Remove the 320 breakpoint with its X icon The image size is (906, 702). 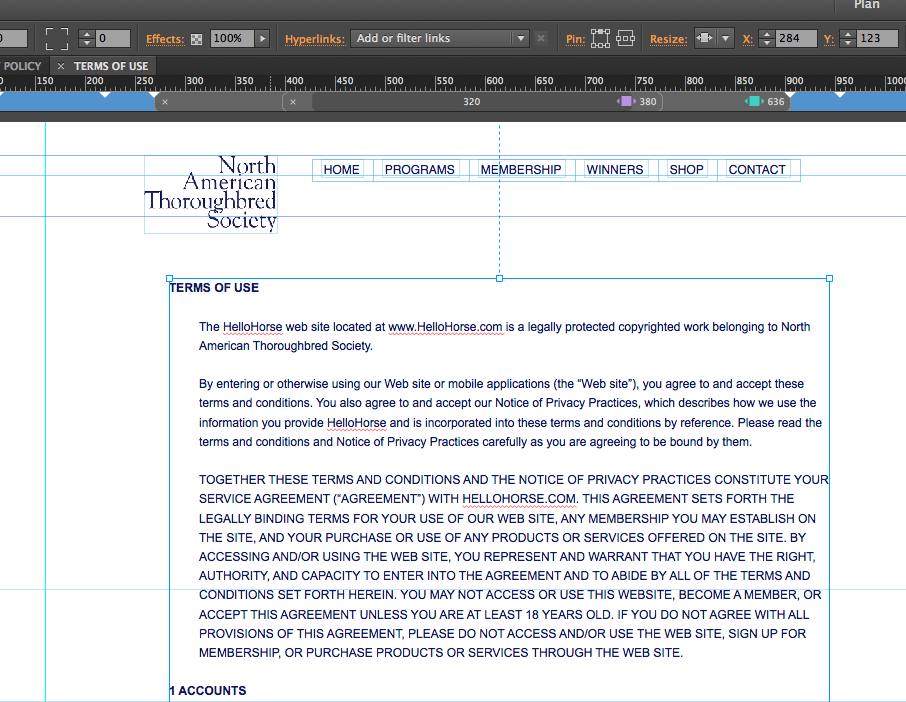293,102
